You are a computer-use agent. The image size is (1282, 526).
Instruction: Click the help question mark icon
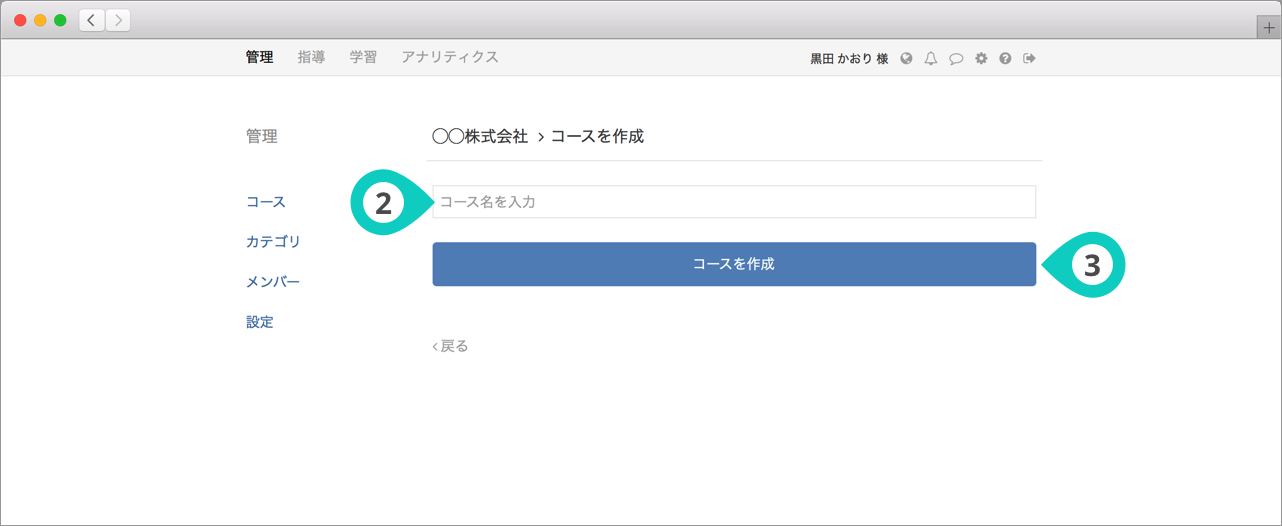[x=1005, y=58]
